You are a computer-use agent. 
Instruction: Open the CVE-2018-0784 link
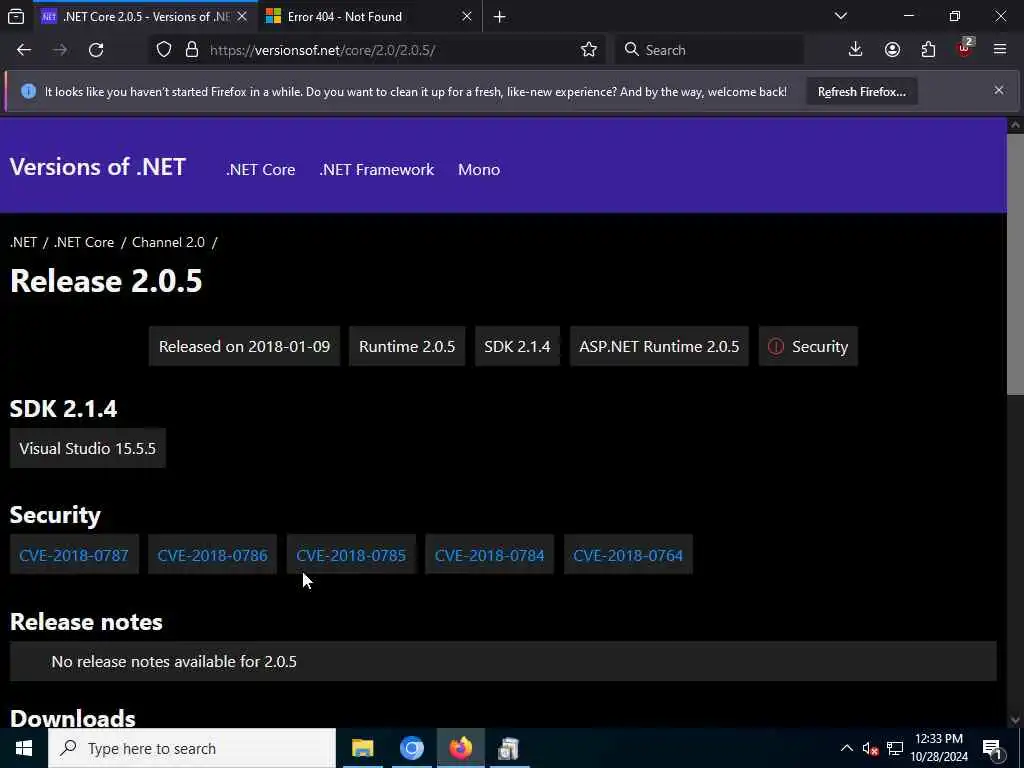(489, 555)
